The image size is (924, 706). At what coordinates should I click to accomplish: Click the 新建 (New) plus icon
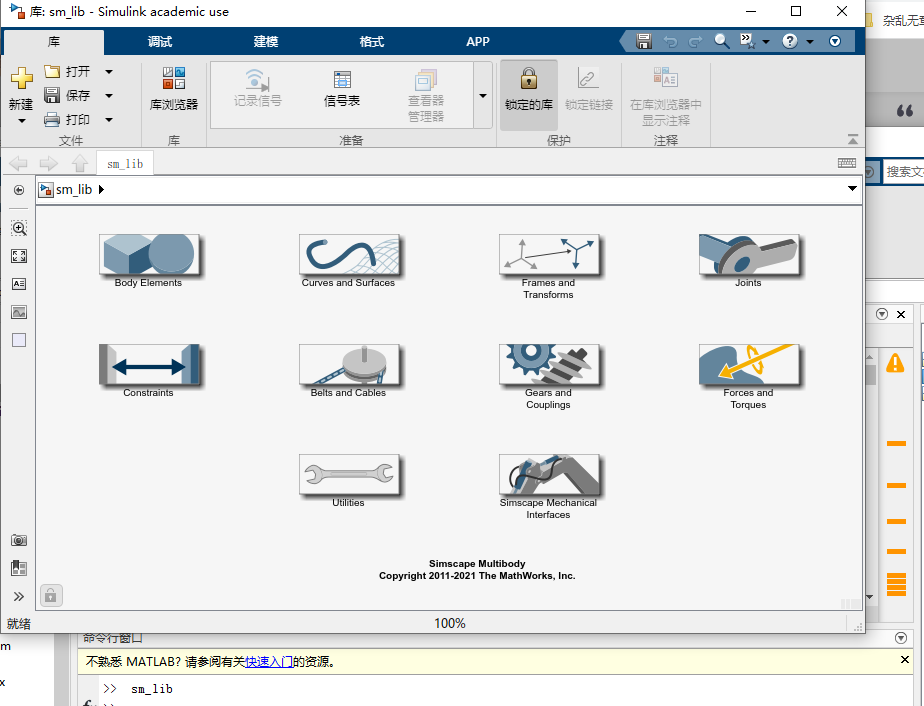(21, 78)
